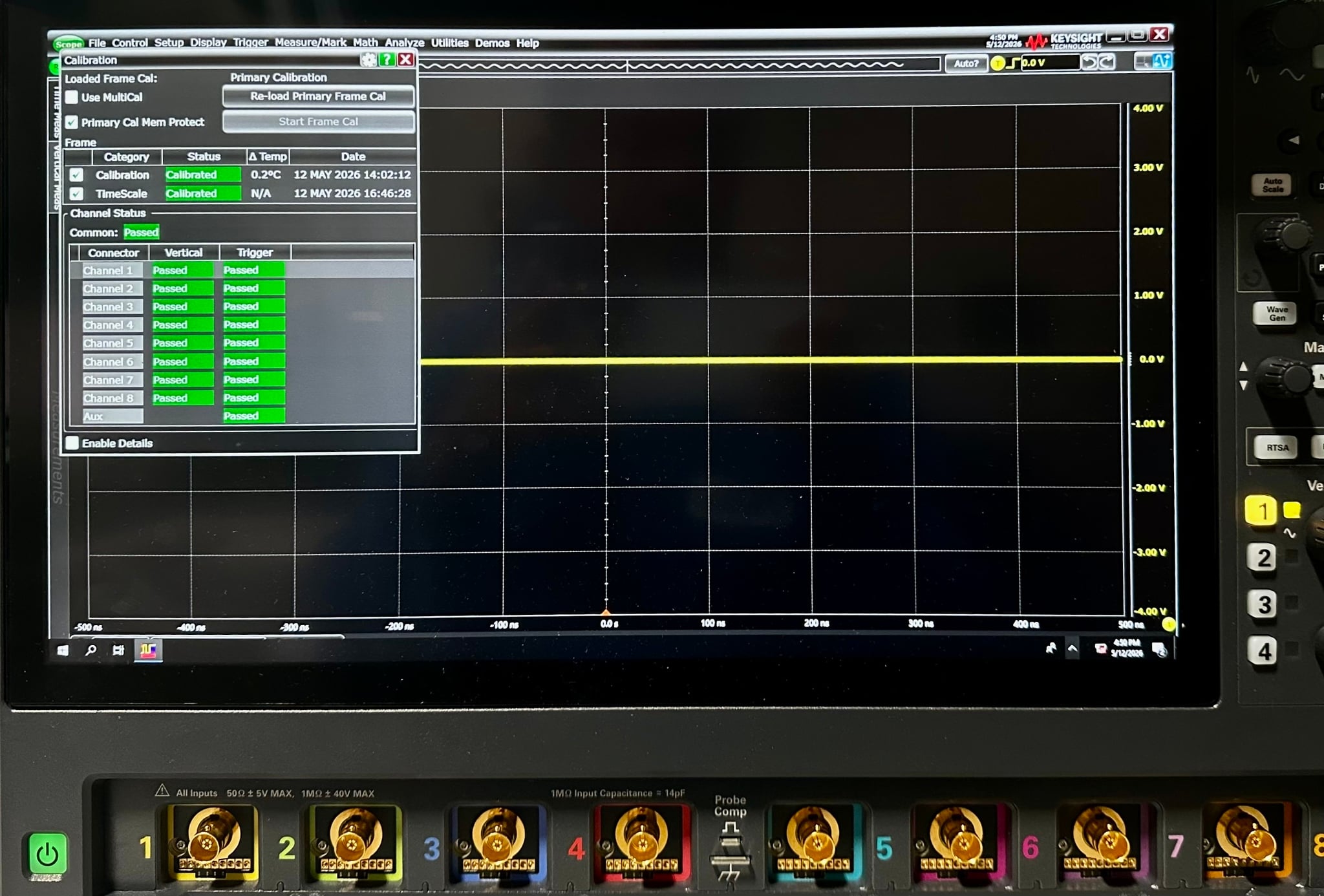1324x896 pixels.
Task: Click the undo arrow in the toolbar
Action: coord(1089,62)
